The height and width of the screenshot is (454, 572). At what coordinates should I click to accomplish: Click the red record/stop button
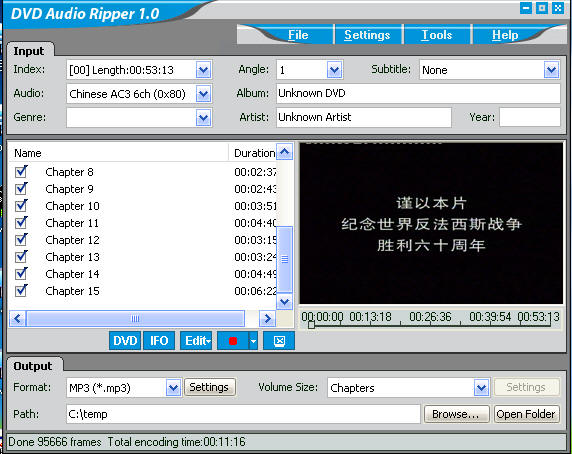coord(233,341)
